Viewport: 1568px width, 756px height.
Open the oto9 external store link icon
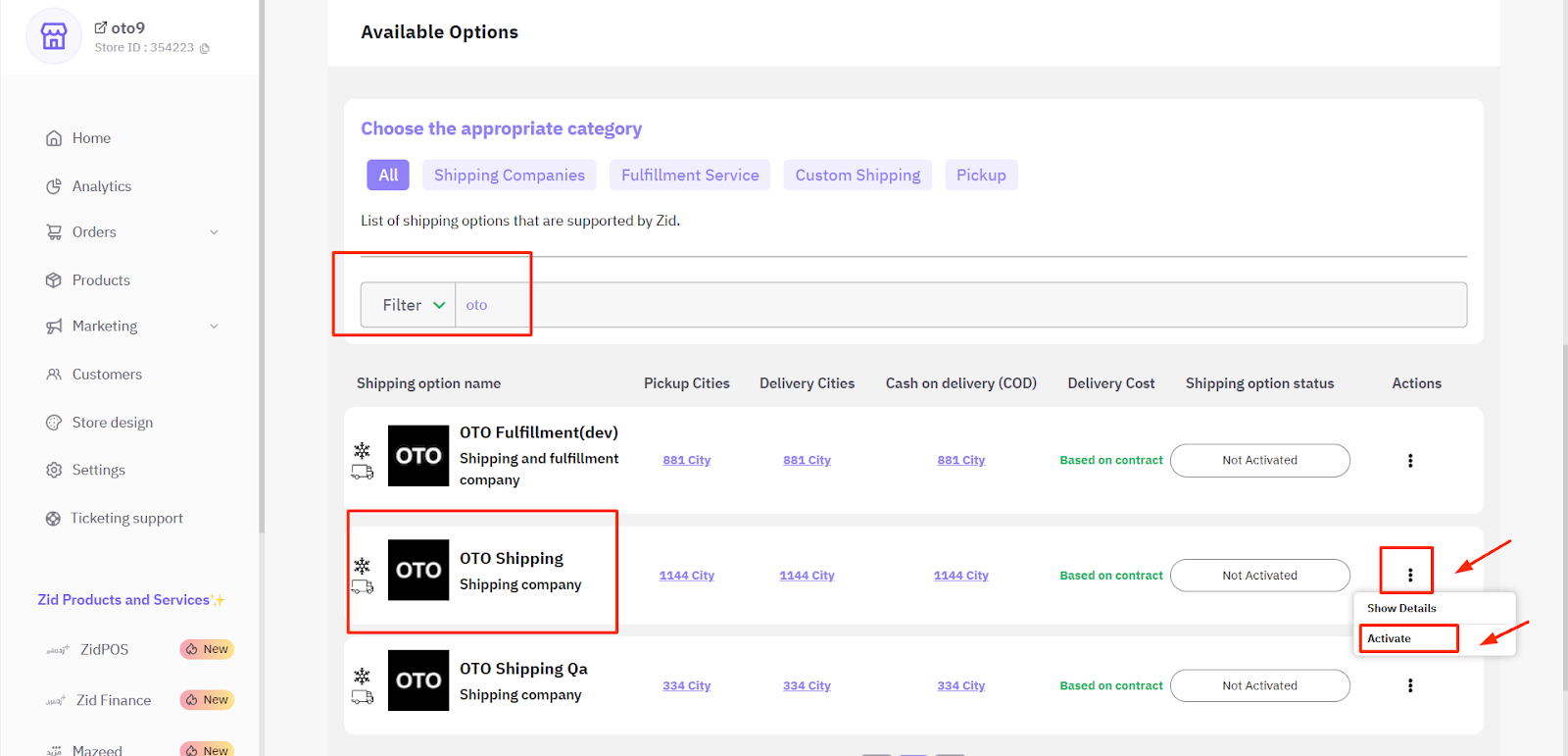100,27
